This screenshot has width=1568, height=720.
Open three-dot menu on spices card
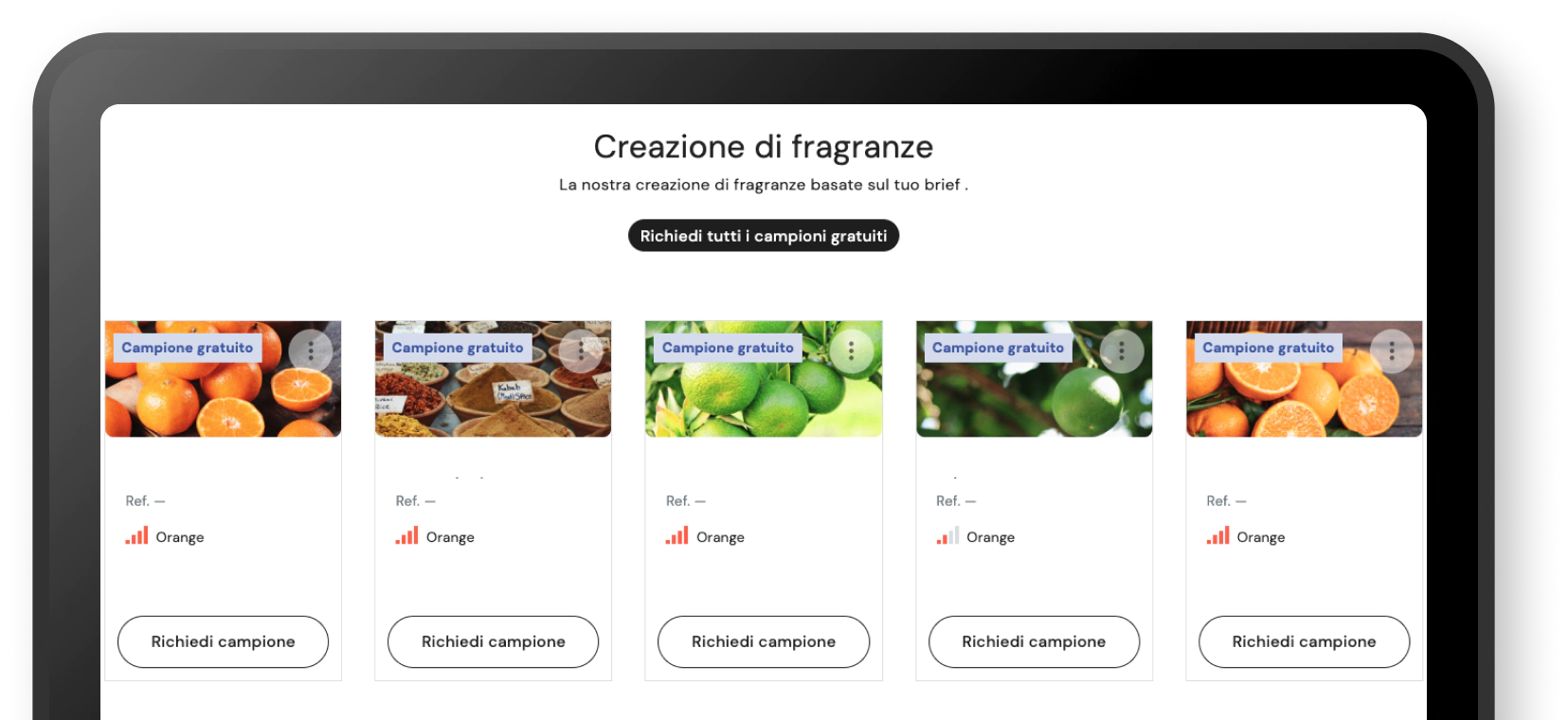point(581,351)
